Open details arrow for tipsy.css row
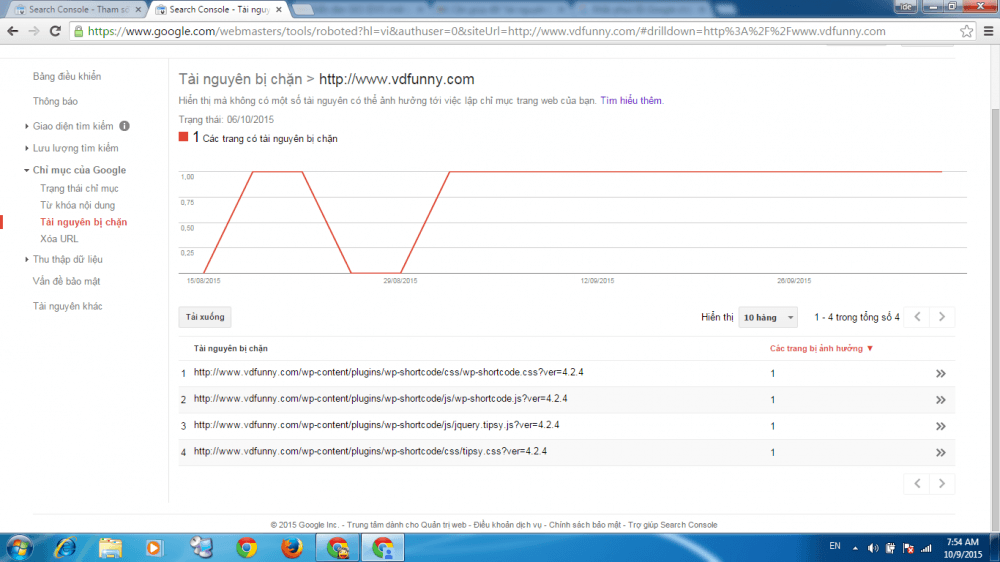This screenshot has height=562, width=1000. click(x=941, y=453)
